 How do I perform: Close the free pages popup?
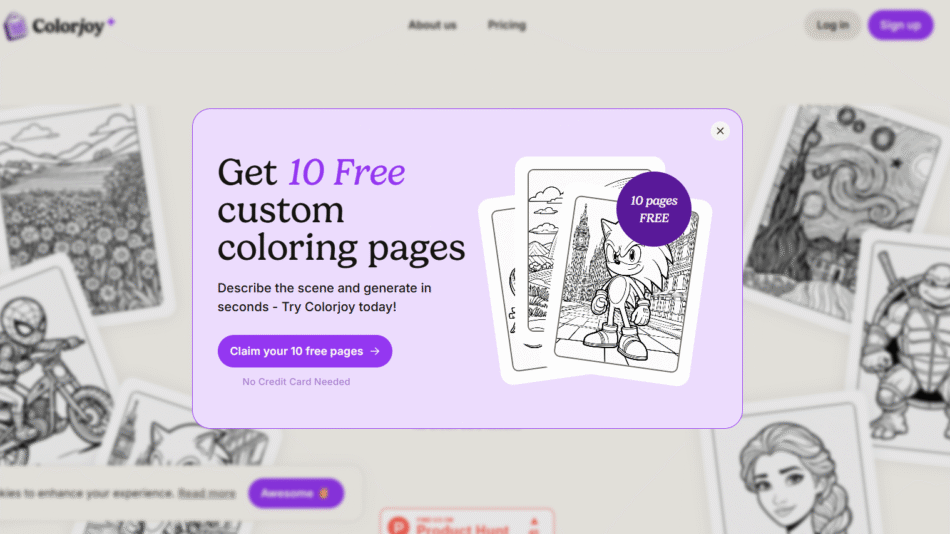[x=720, y=131]
